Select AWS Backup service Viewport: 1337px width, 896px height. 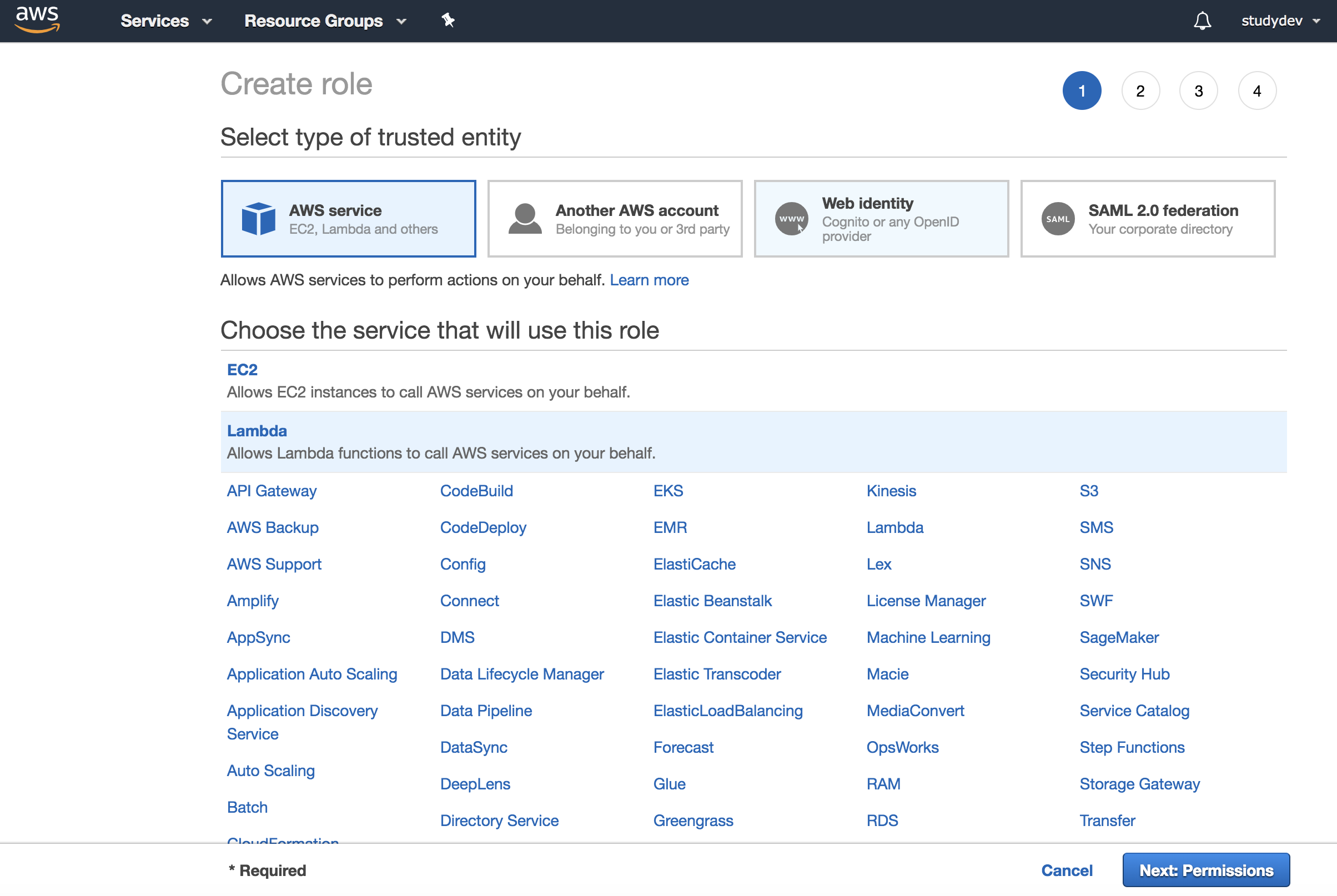click(273, 527)
